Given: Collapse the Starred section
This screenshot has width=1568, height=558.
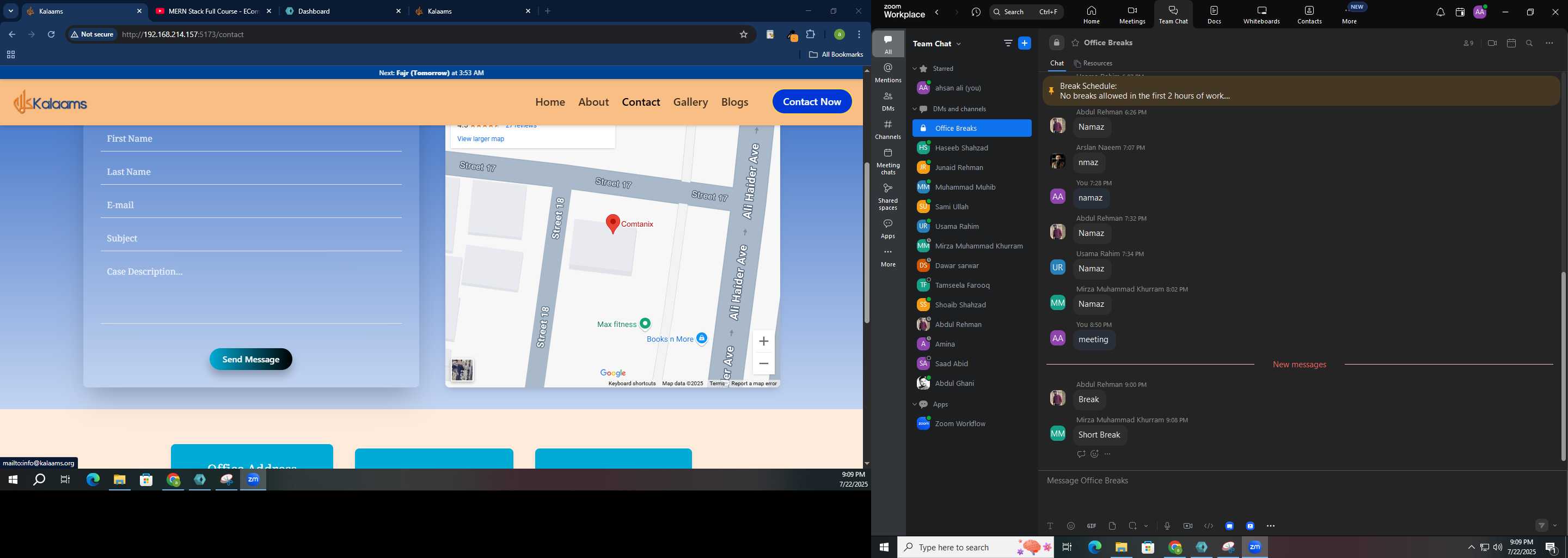Looking at the screenshot, I should 914,69.
